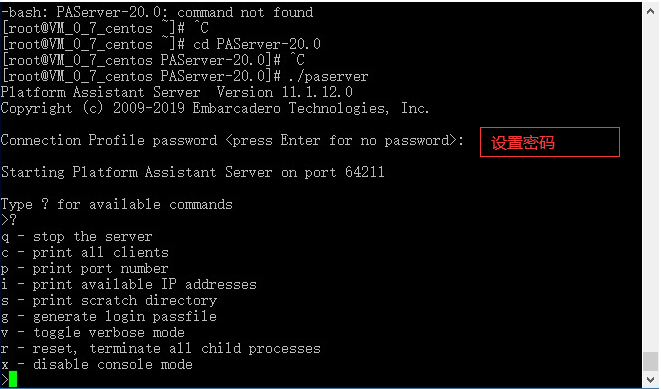Click 'r - reset, terminate all child processes'
661x389 pixels.
click(161, 349)
